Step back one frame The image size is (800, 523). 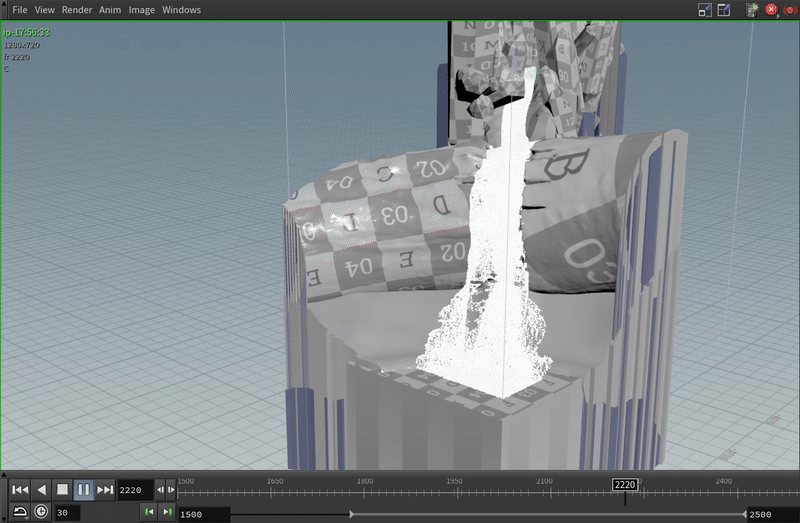click(x=160, y=490)
